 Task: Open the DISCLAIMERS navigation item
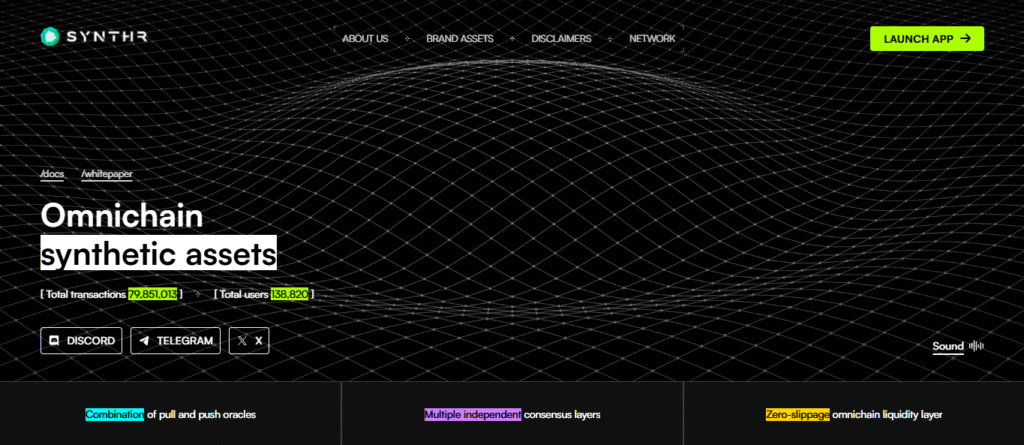tap(561, 39)
